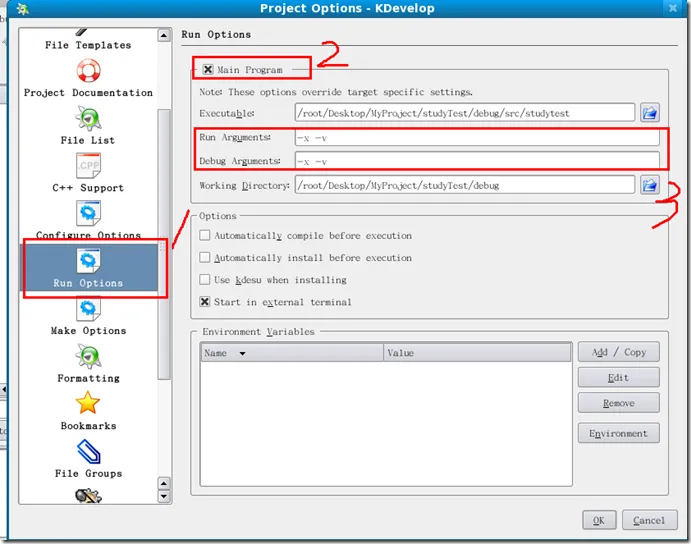Click the Value column header
This screenshot has height=544, width=691.
pos(477,353)
